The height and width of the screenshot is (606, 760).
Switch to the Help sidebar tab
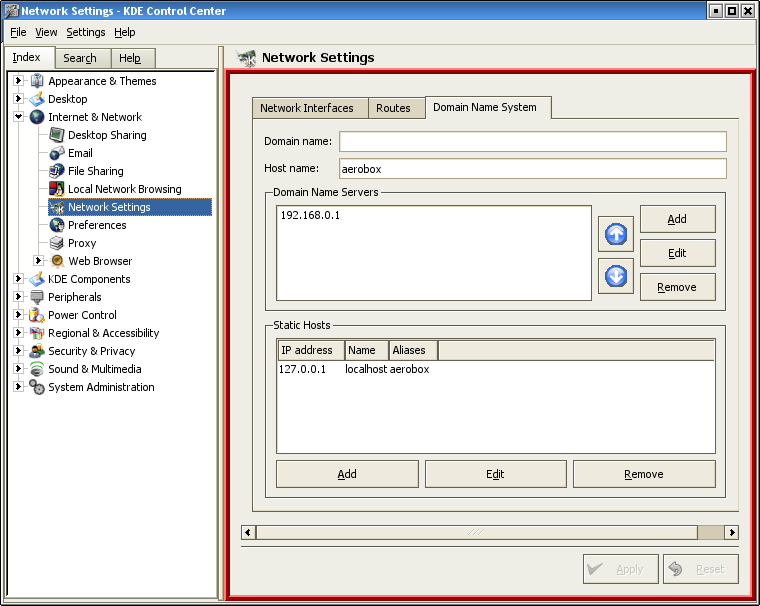point(133,58)
